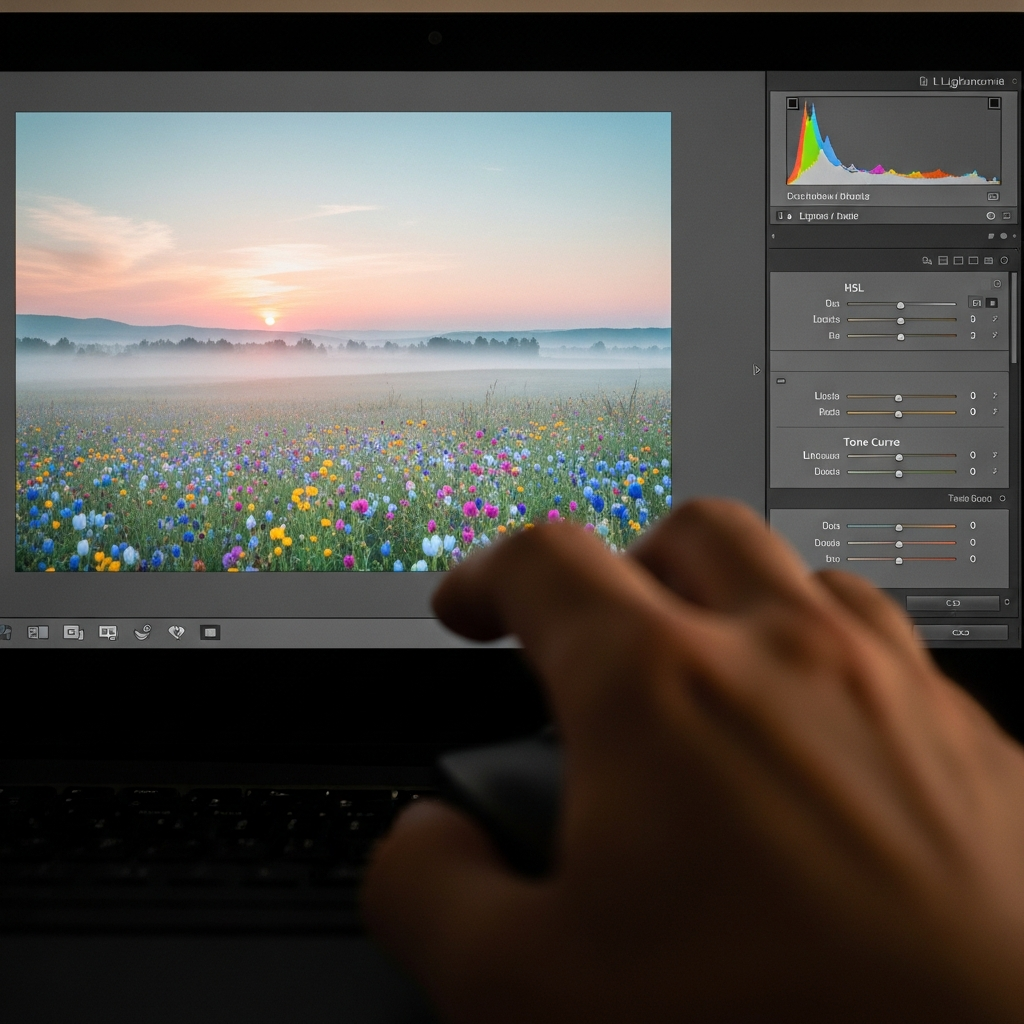
Task: Click the circular icon in HSL panel corner
Action: coord(996,285)
